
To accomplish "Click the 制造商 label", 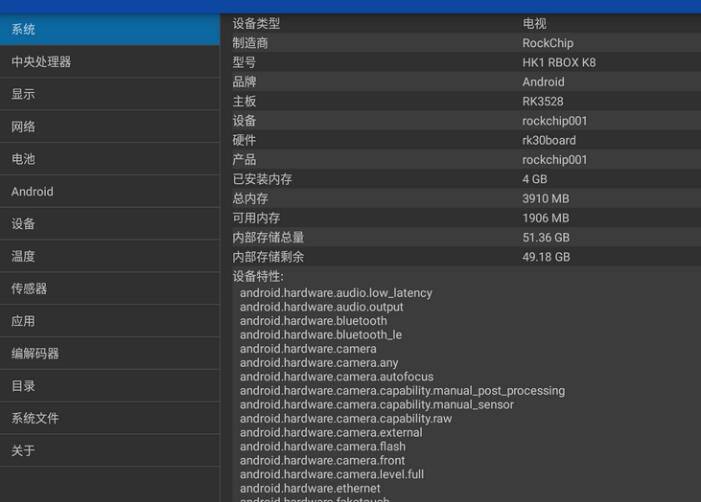I will [x=250, y=43].
